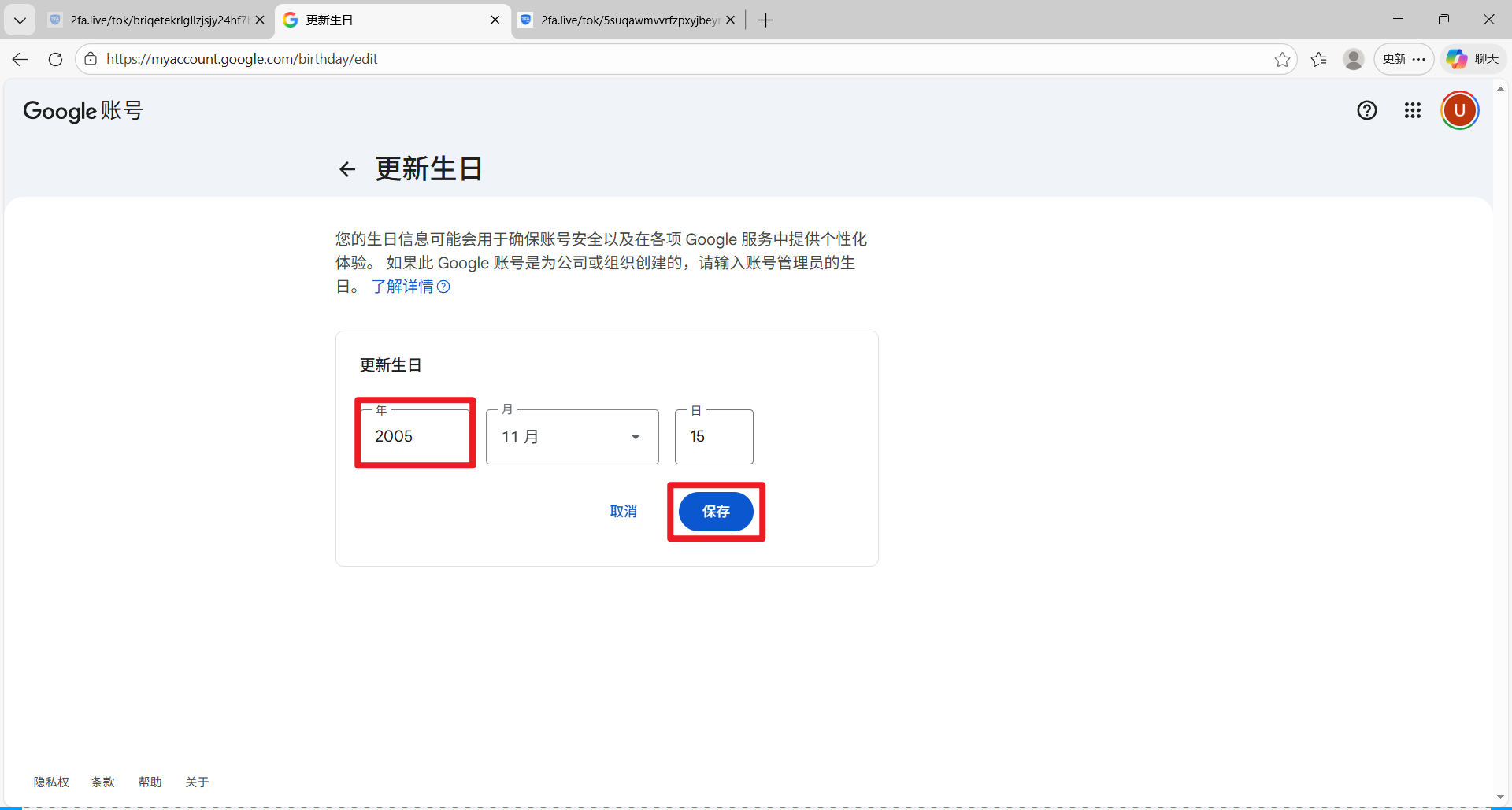This screenshot has width=1512, height=810.
Task: Expand the month dropdown showing 11 月
Action: (x=572, y=437)
